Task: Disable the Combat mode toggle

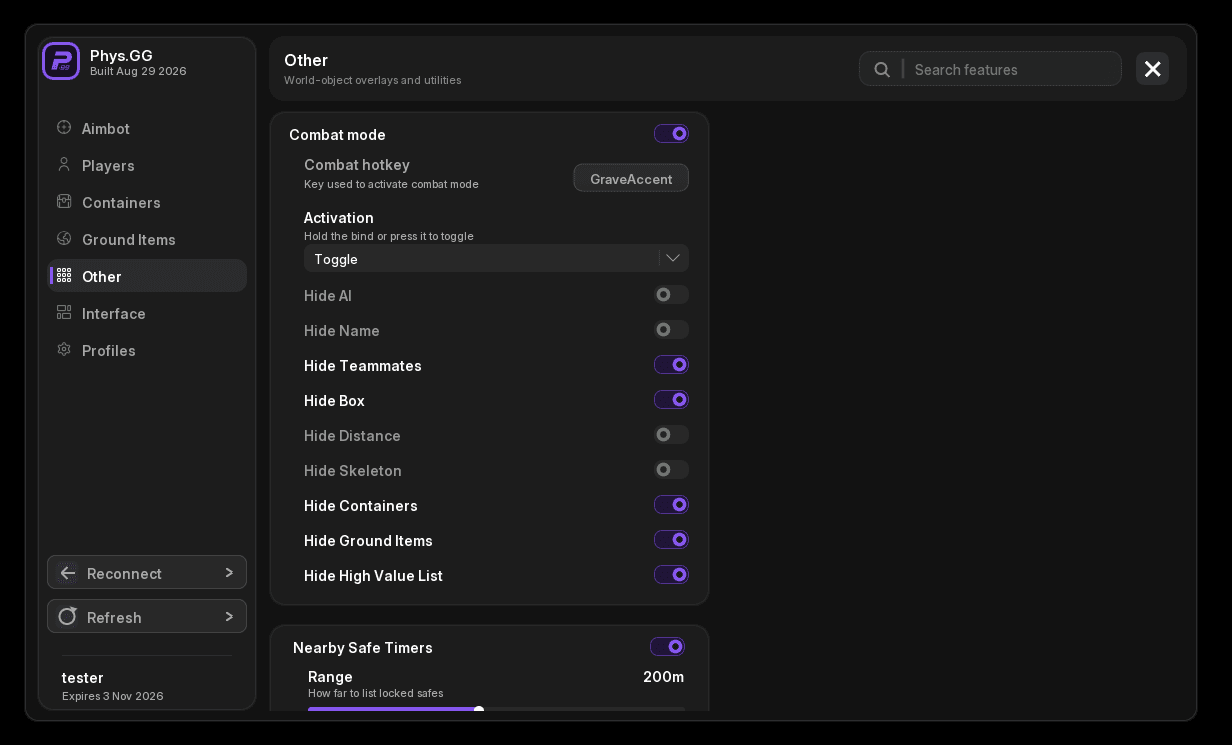Action: (x=671, y=134)
